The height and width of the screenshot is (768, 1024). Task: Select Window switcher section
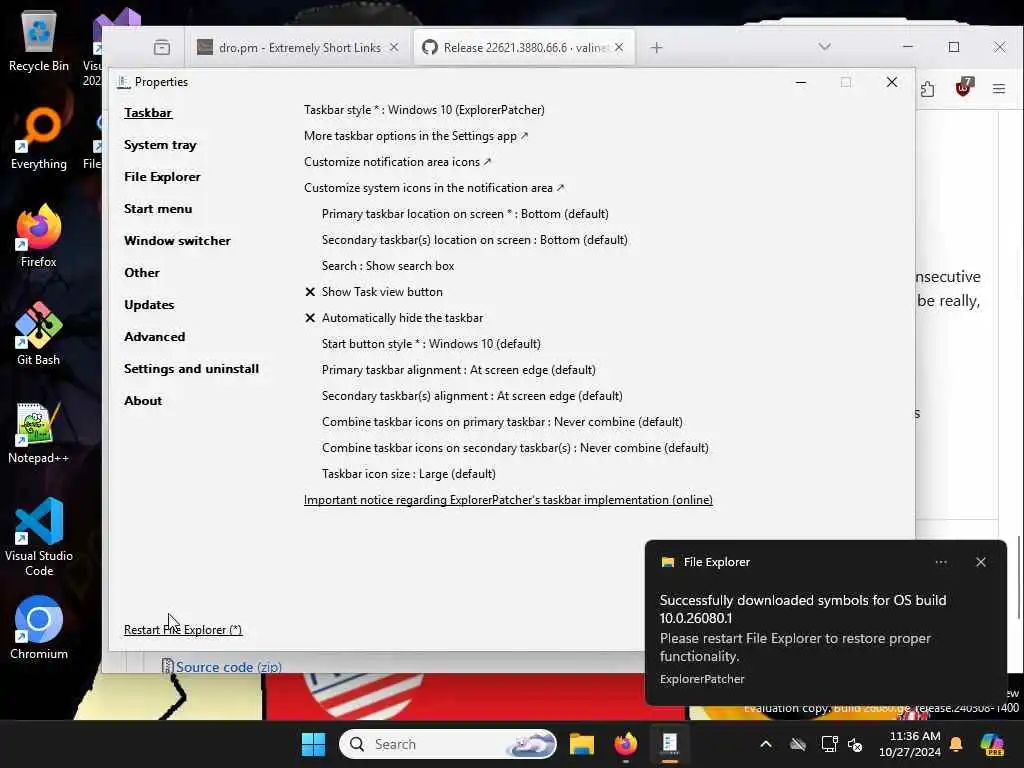[x=177, y=240]
